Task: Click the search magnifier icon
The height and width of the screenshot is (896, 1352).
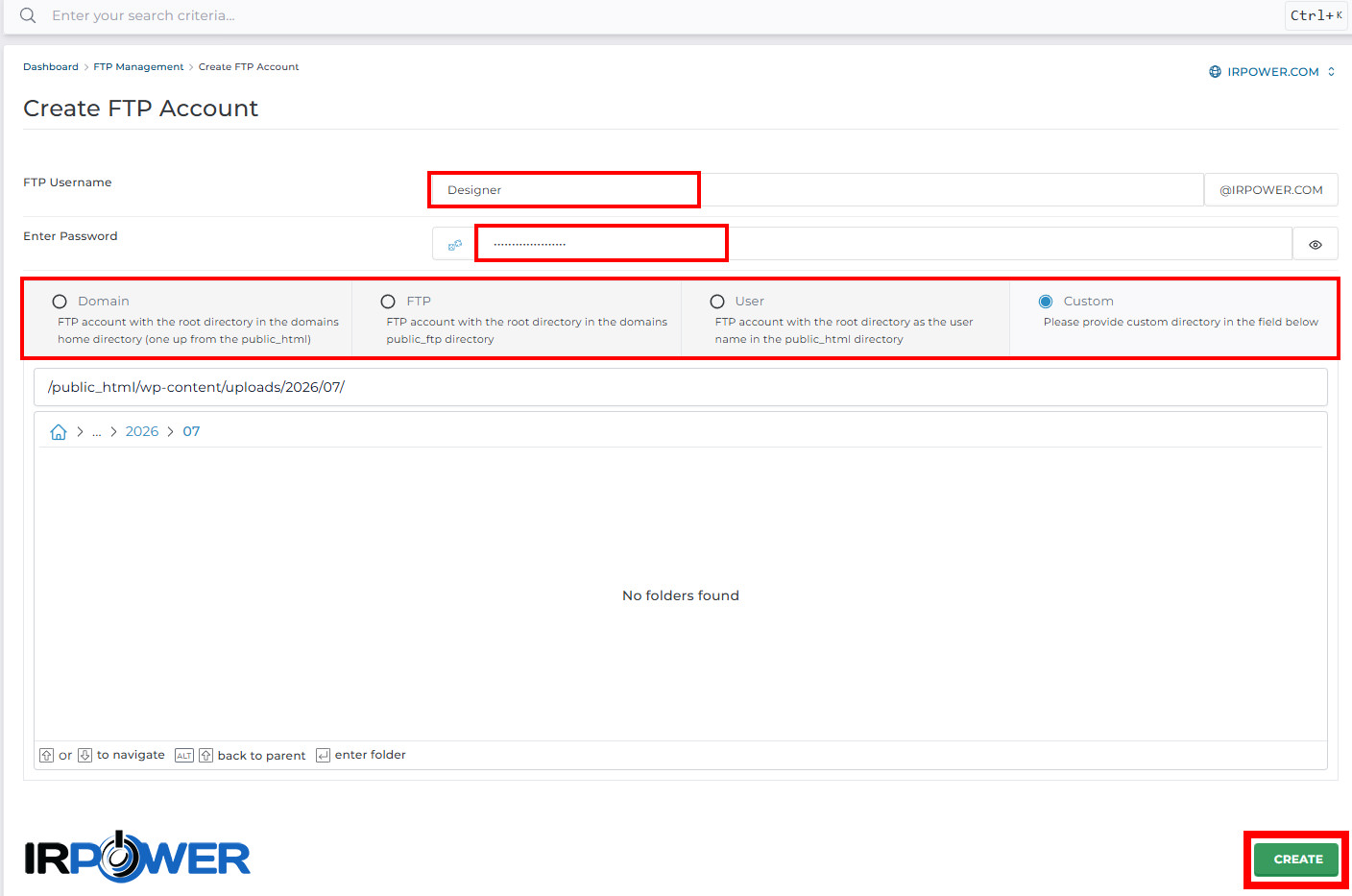Action: coord(28,15)
